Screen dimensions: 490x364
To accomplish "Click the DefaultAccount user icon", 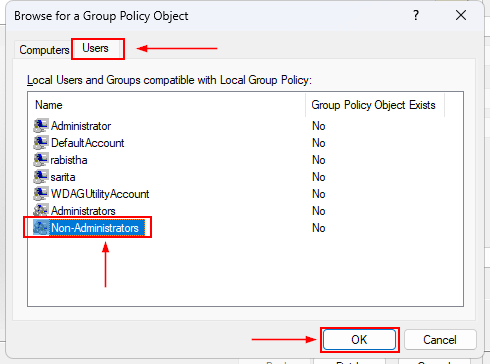I will point(41,143).
